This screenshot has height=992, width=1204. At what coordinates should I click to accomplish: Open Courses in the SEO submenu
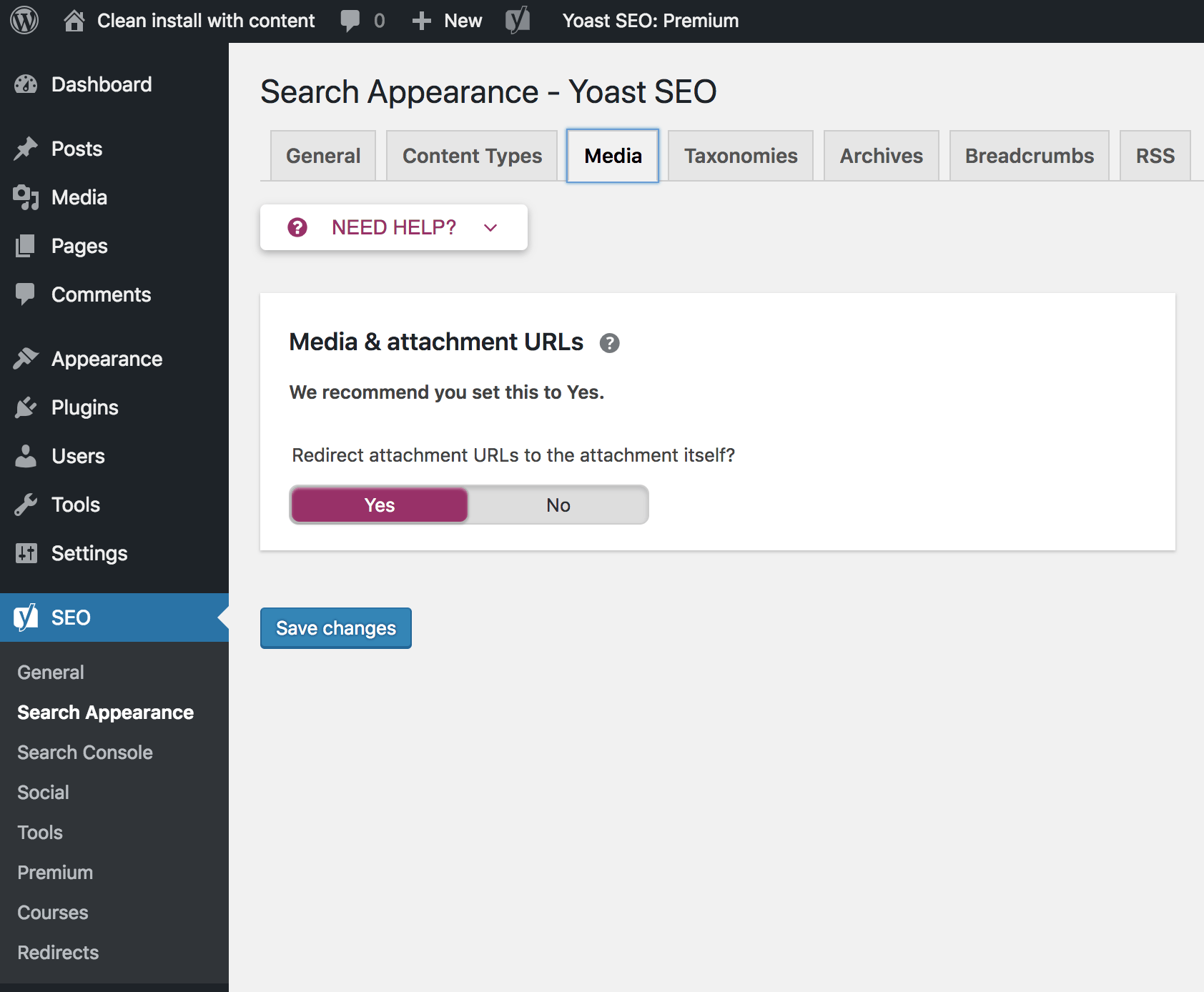click(53, 913)
